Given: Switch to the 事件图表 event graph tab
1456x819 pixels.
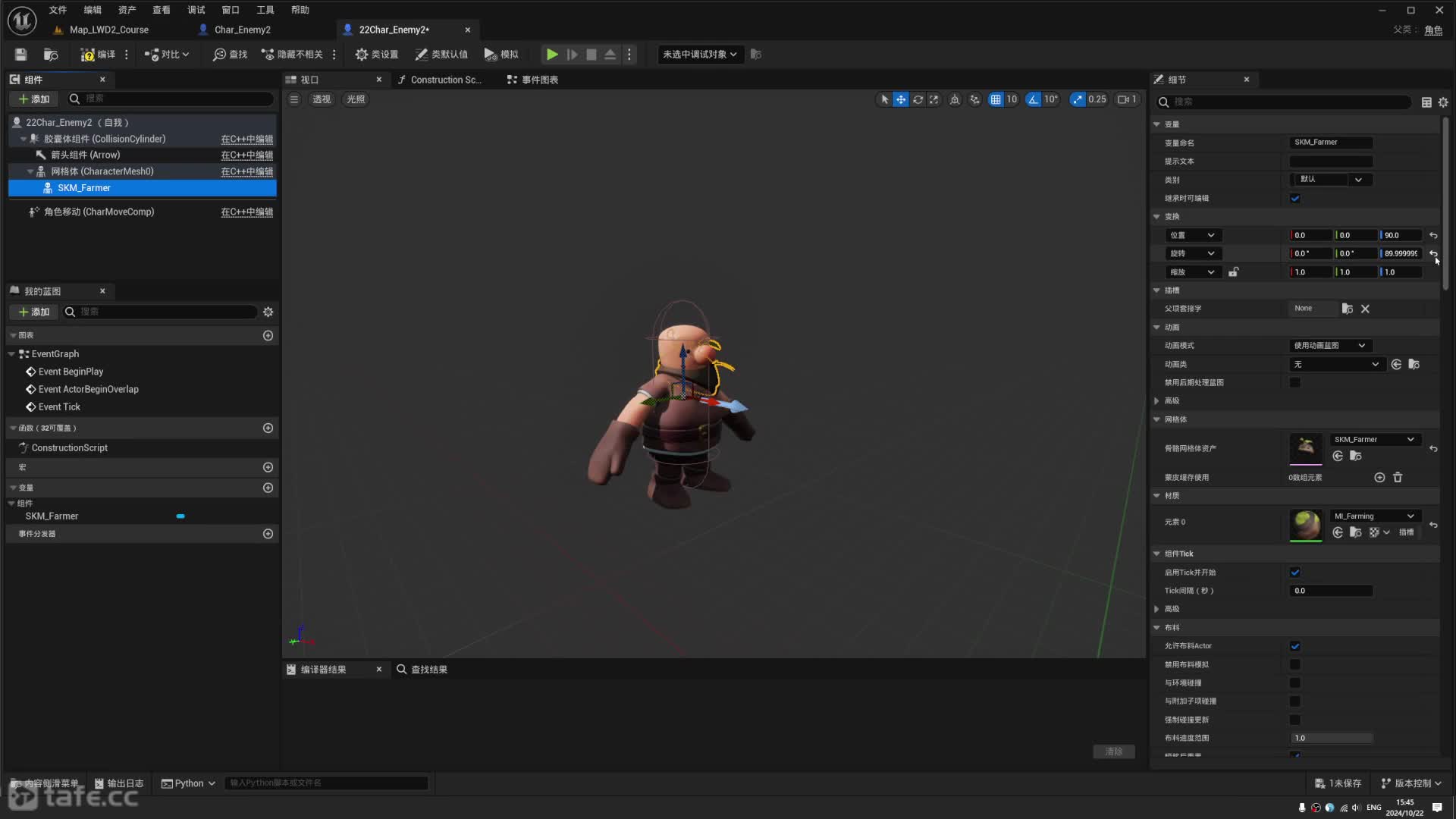Looking at the screenshot, I should [533, 80].
